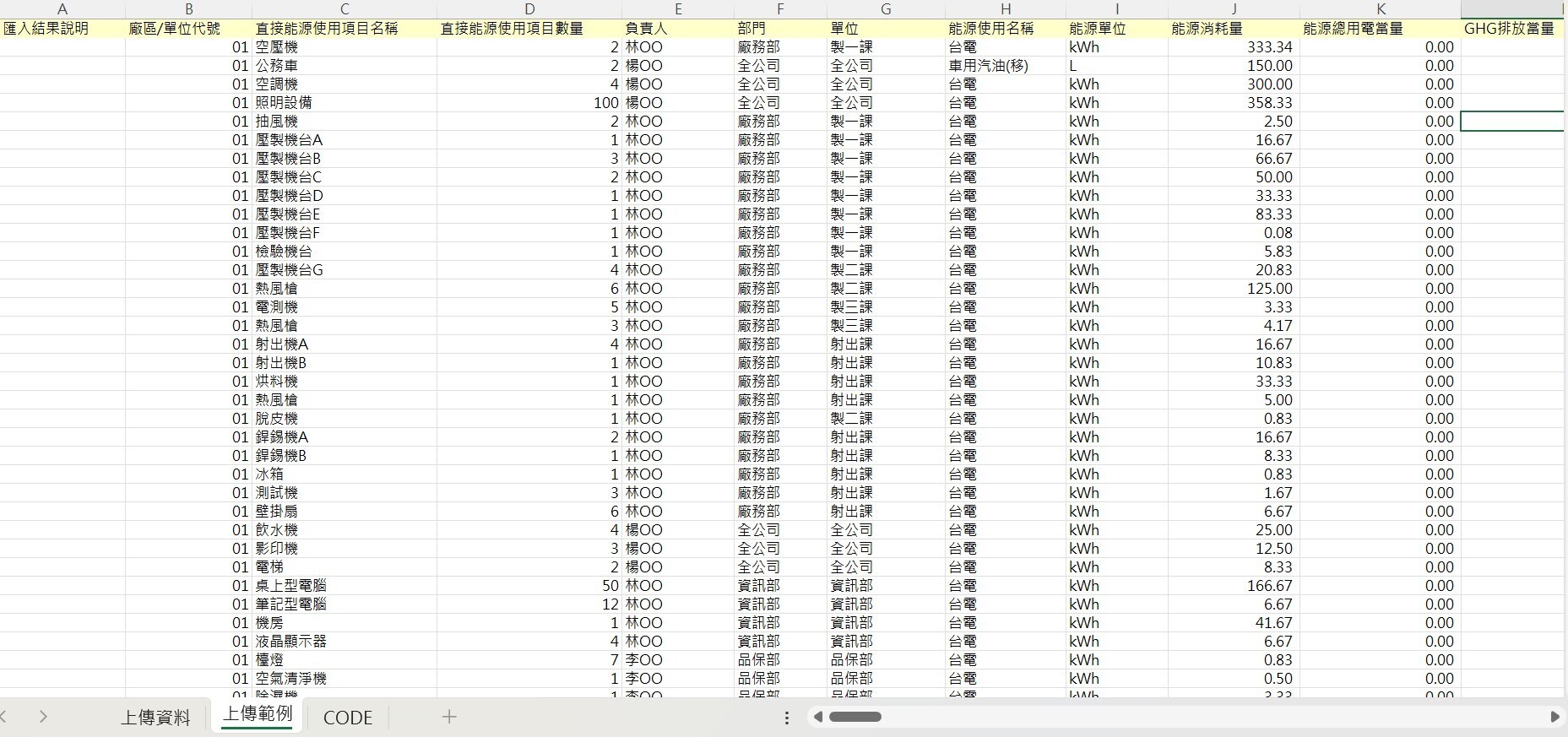The width and height of the screenshot is (1568, 737).
Task: Select column G header
Action: click(x=886, y=9)
